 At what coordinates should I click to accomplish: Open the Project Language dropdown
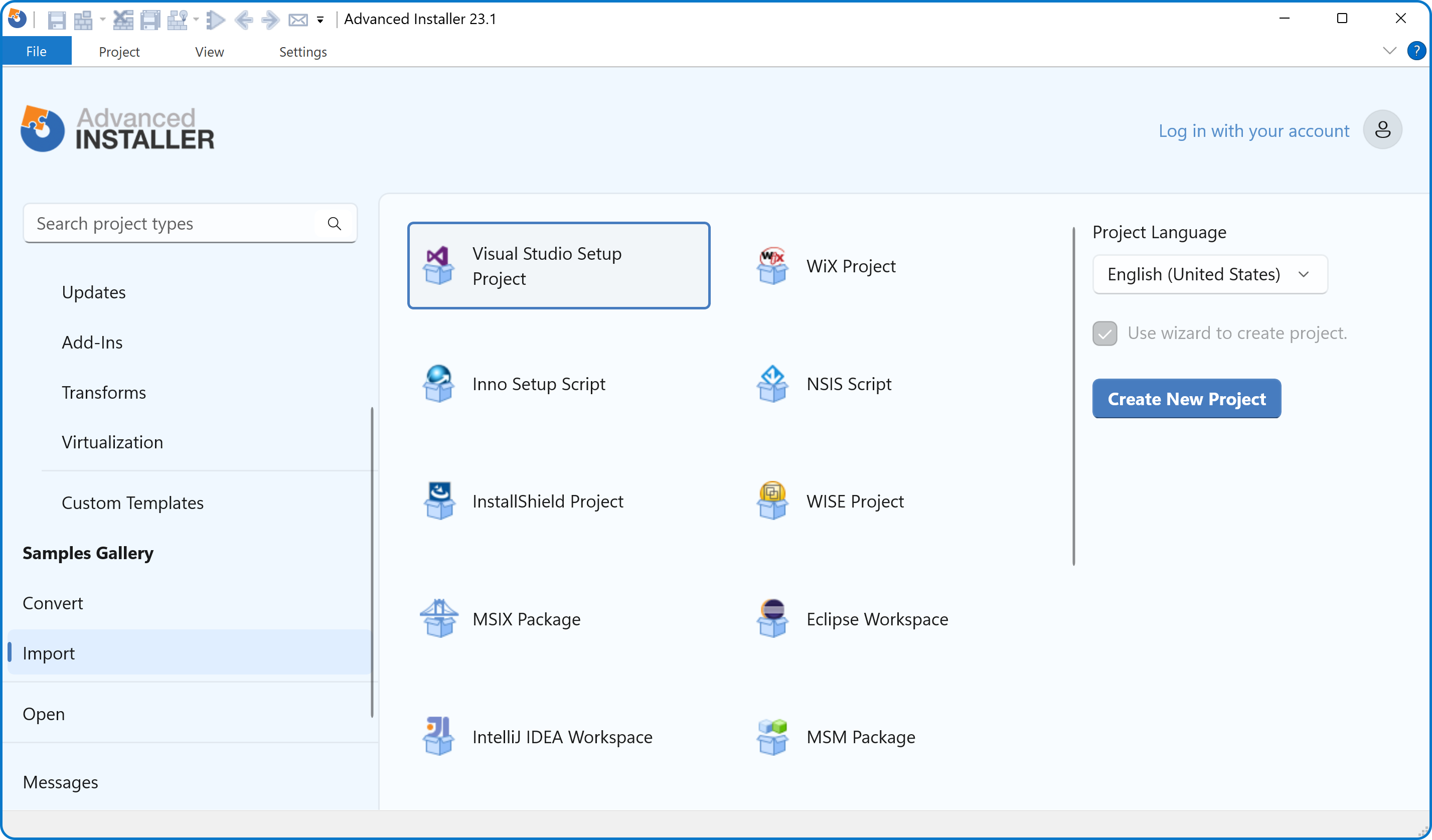tap(1209, 274)
